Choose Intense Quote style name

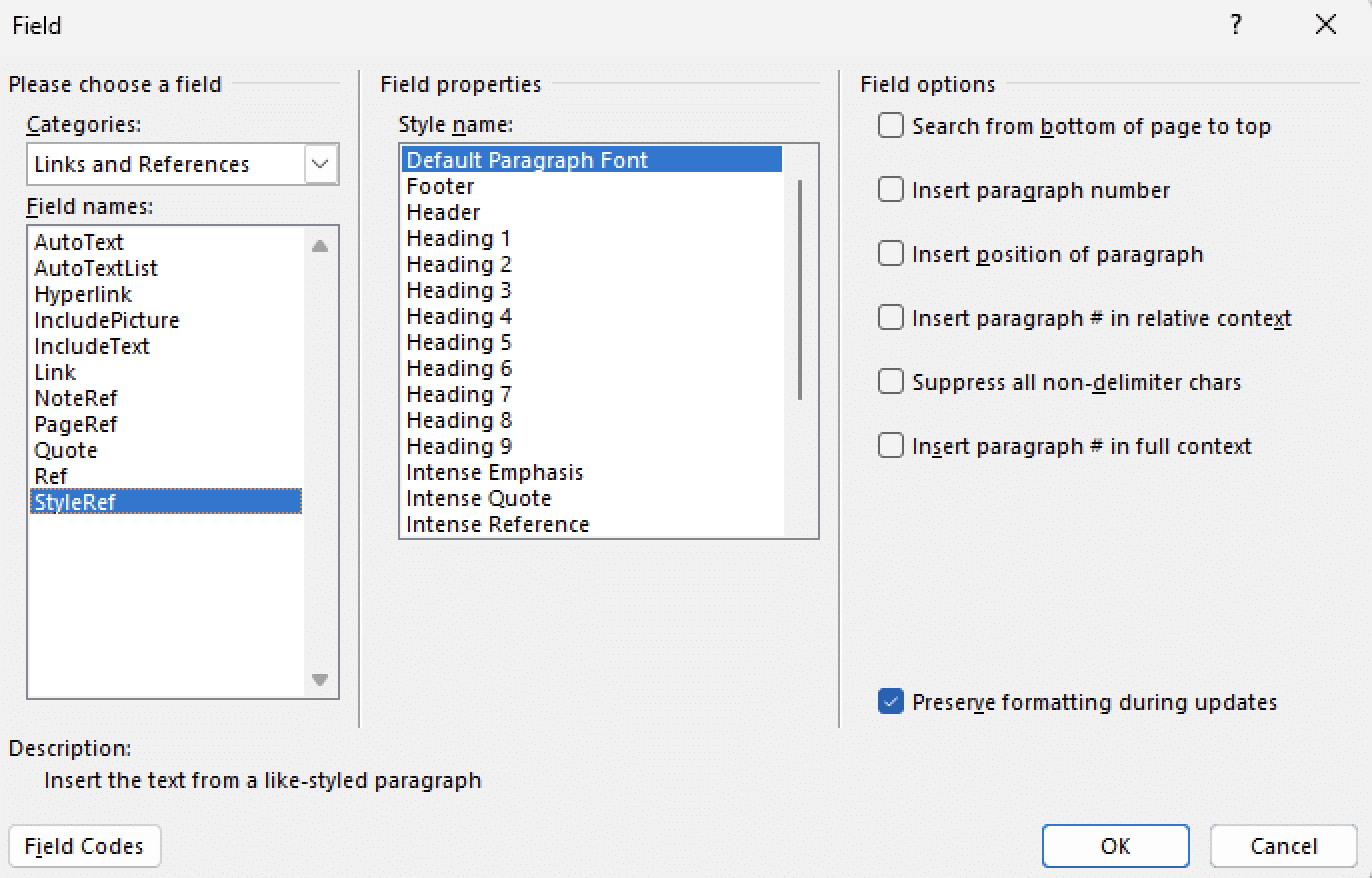tap(479, 498)
